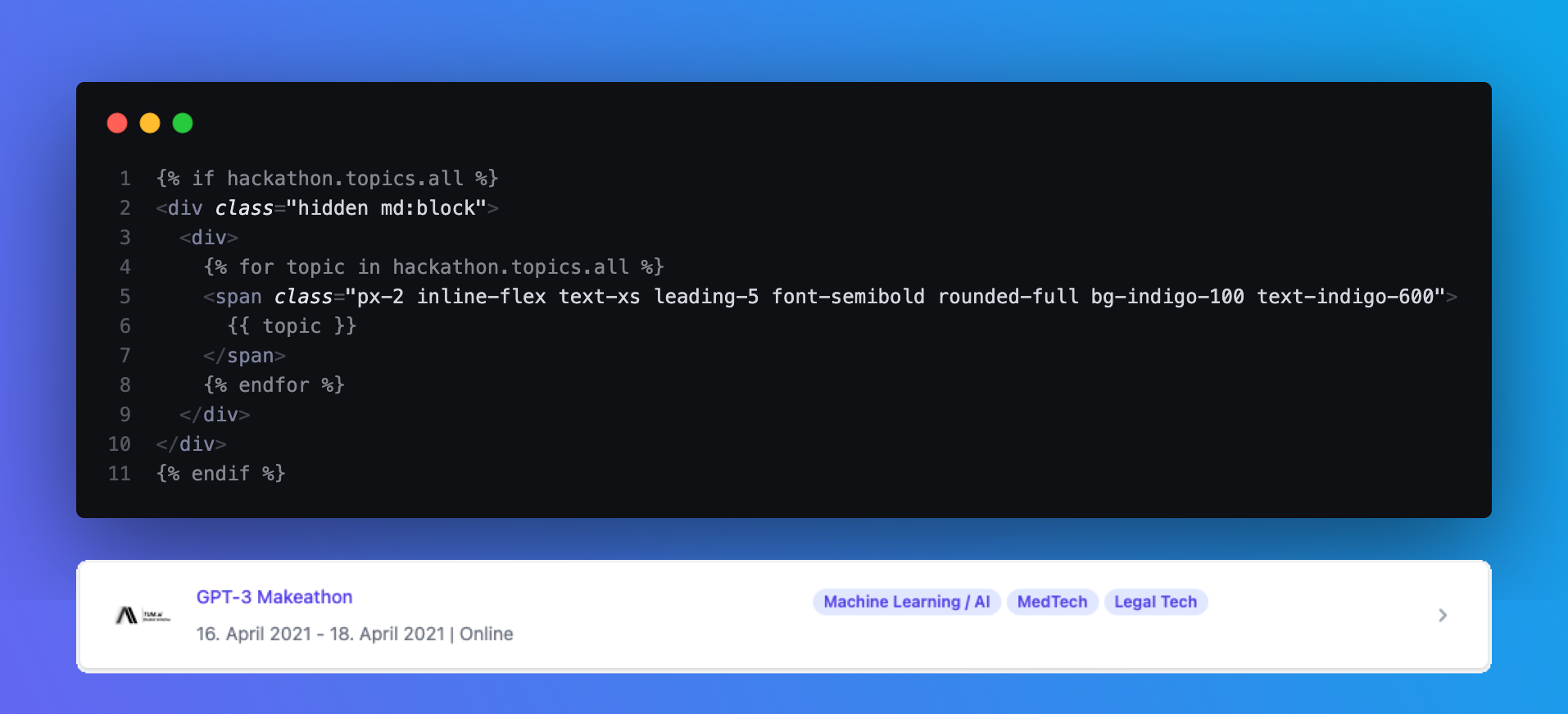This screenshot has width=1568, height=714.
Task: Click the 'hidden md:block' class string
Action: click(x=386, y=208)
